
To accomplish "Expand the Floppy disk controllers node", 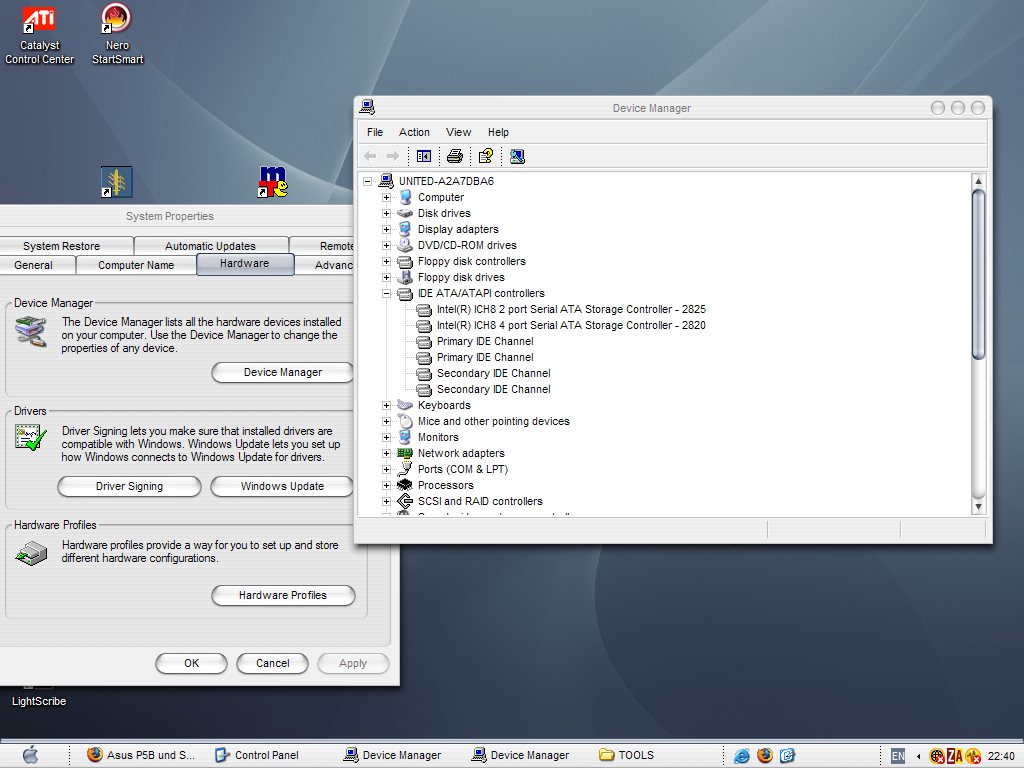I will coord(387,261).
